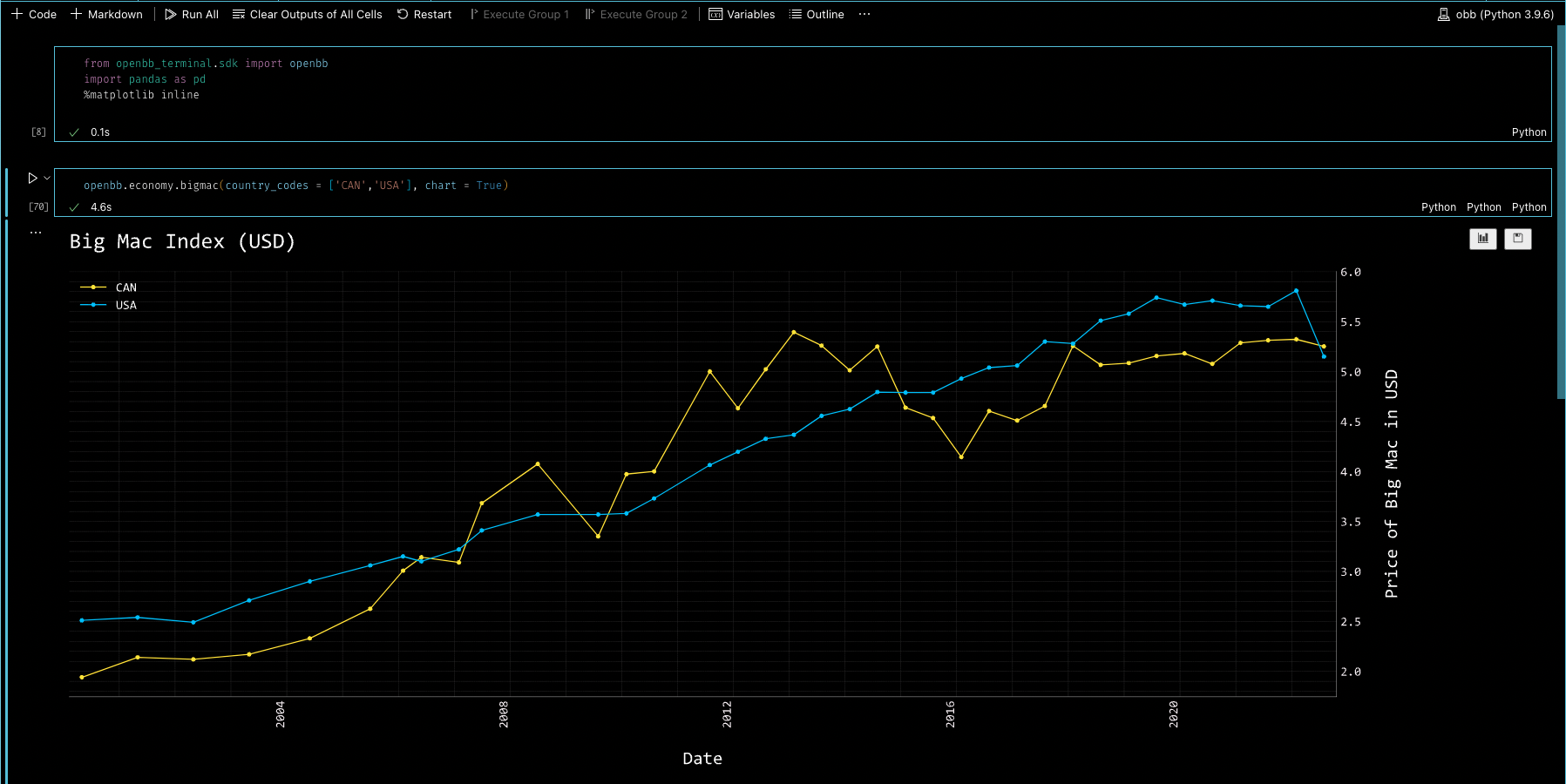Add a new Markdown cell
Viewport: 1566px width, 784px height.
pyautogui.click(x=106, y=14)
